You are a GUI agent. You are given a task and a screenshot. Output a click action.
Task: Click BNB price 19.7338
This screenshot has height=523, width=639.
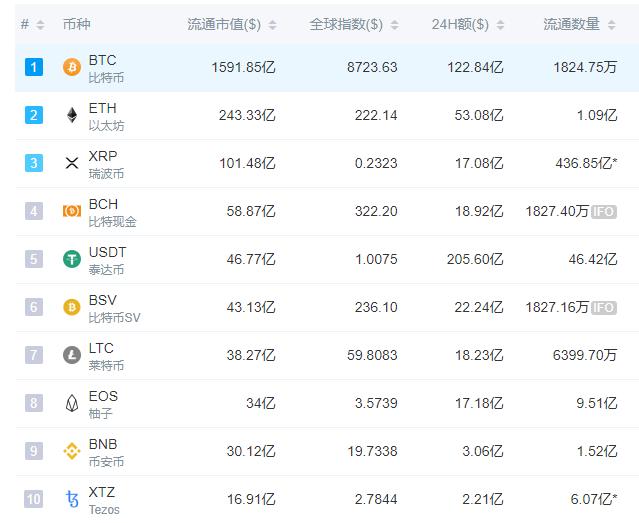pos(372,451)
